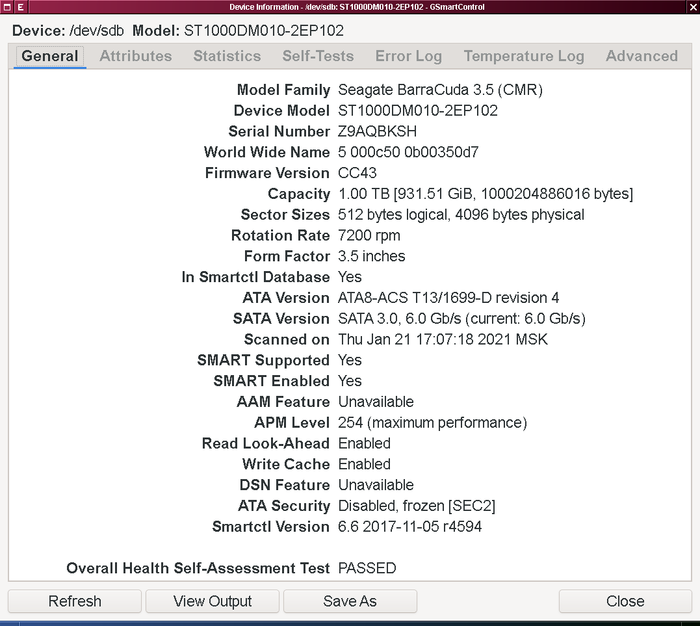Click the Firmware Version value CC43
Image resolution: width=700 pixels, height=626 pixels.
click(x=358, y=173)
